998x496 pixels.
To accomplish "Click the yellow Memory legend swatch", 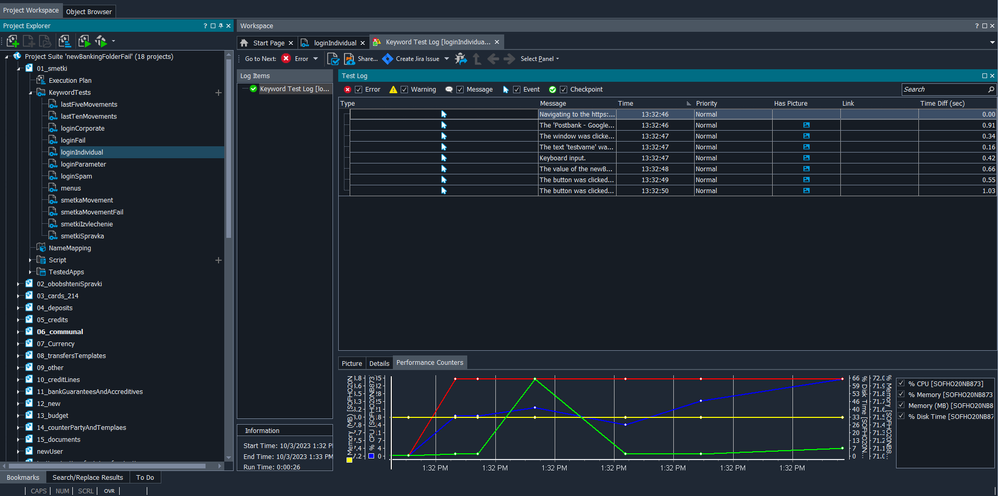I will [350, 459].
